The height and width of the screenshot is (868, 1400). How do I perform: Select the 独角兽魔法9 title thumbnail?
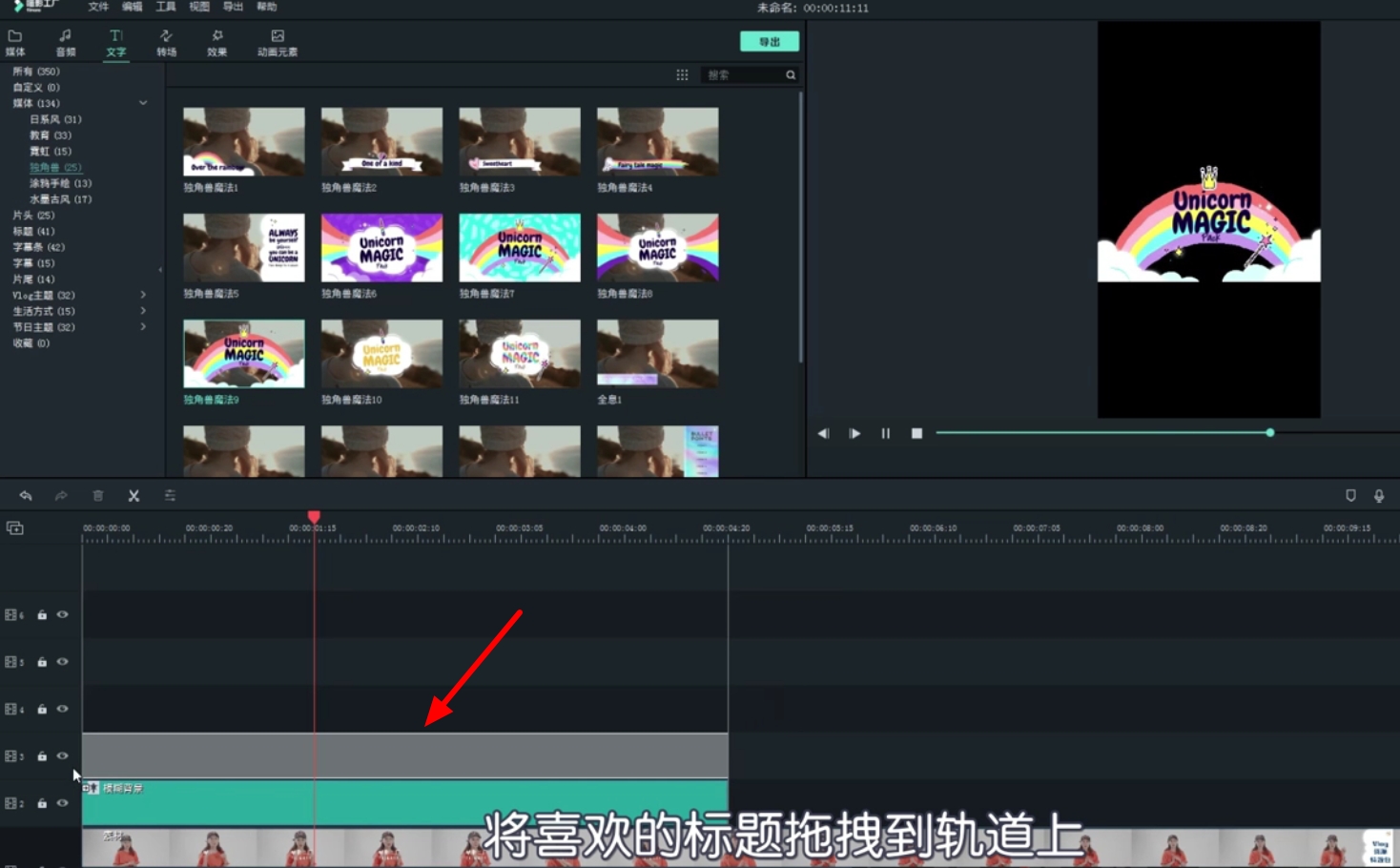click(x=244, y=353)
